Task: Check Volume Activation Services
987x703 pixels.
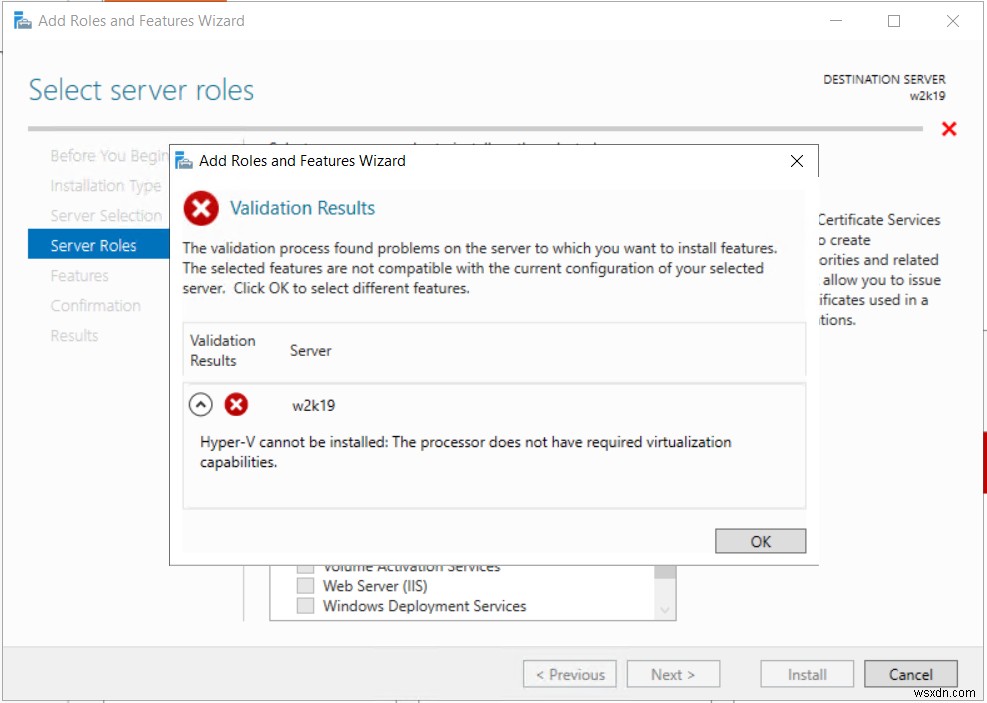Action: [303, 566]
